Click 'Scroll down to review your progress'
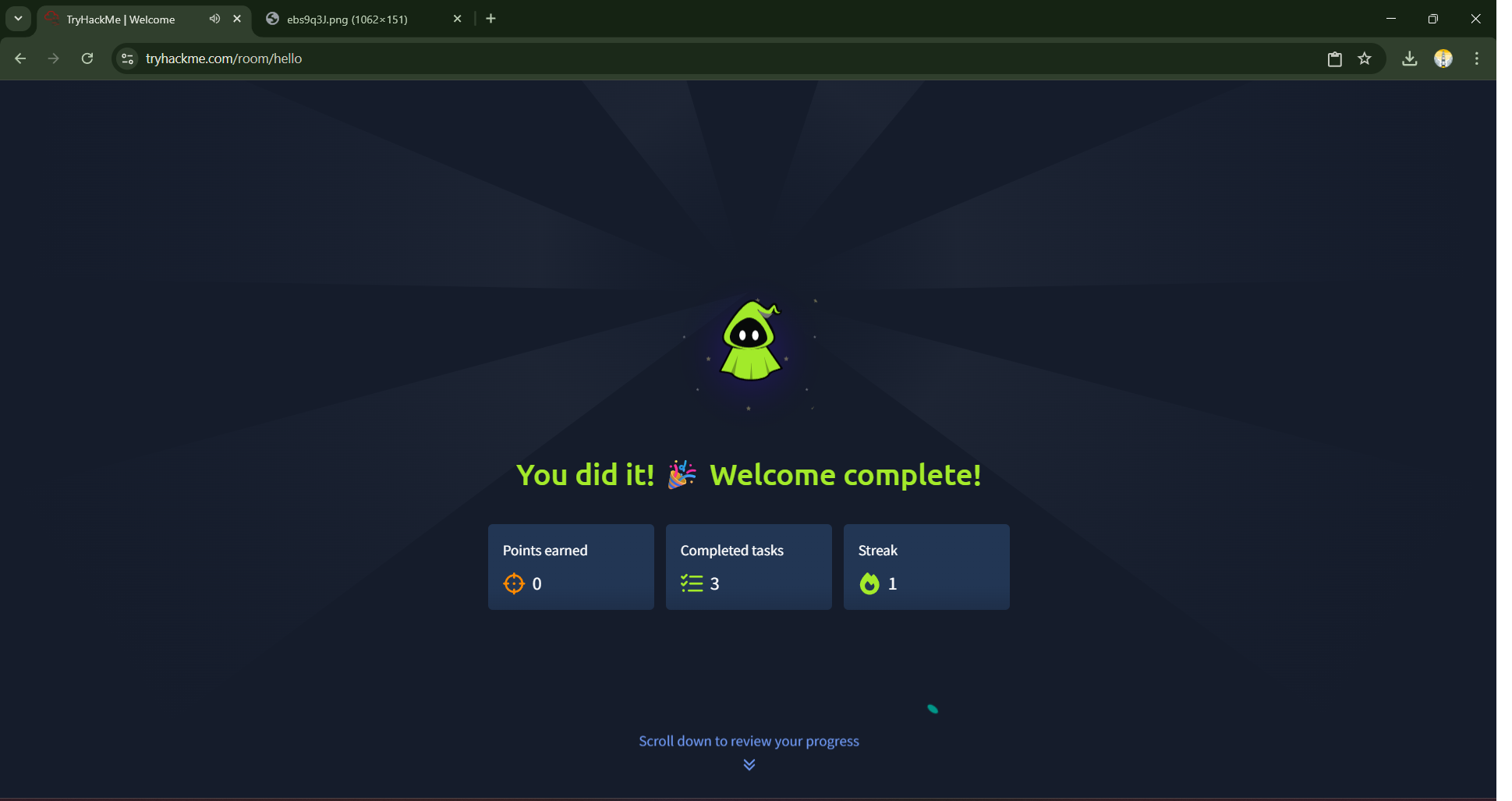Image resolution: width=1512 pixels, height=801 pixels. [x=749, y=741]
